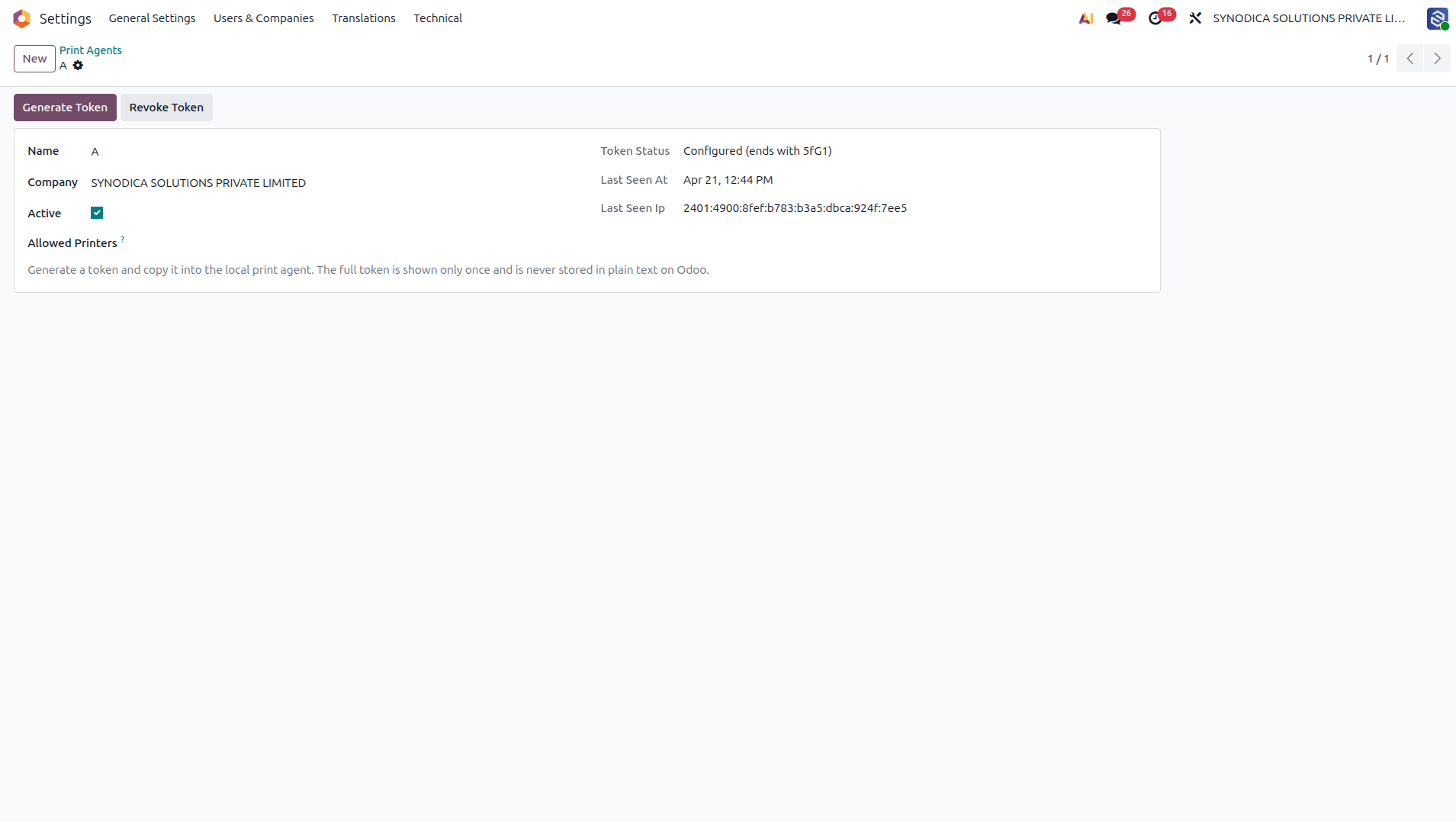Toggle the Active checkbox
Viewport: 1456px width, 822px height.
97,213
